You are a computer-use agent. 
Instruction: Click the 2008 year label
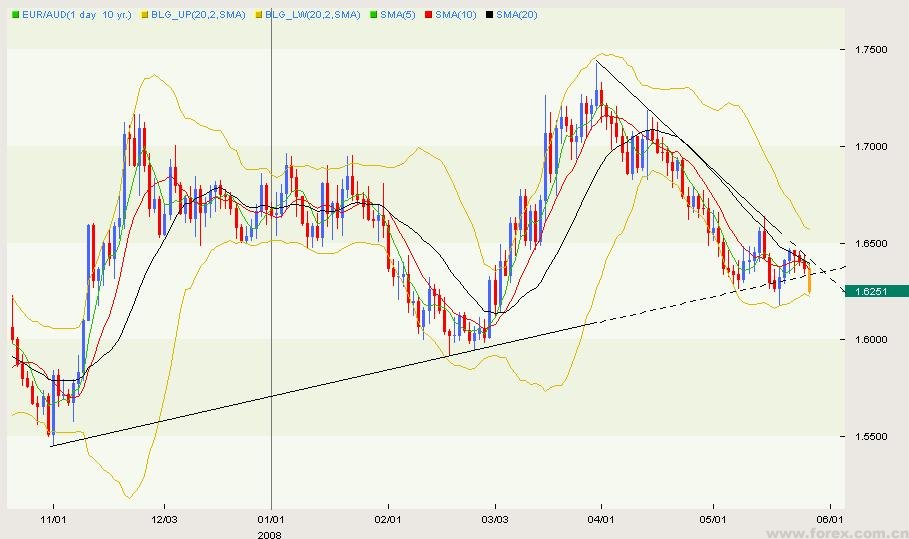pyautogui.click(x=271, y=533)
